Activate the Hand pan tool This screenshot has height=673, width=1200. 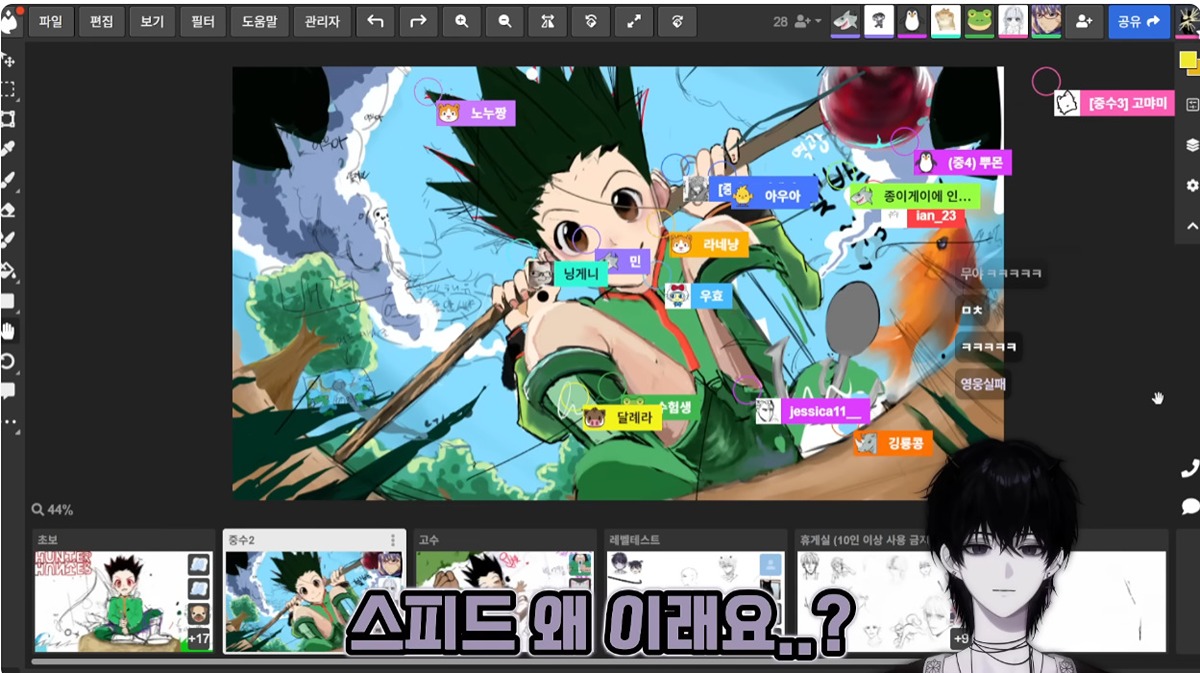click(8, 331)
